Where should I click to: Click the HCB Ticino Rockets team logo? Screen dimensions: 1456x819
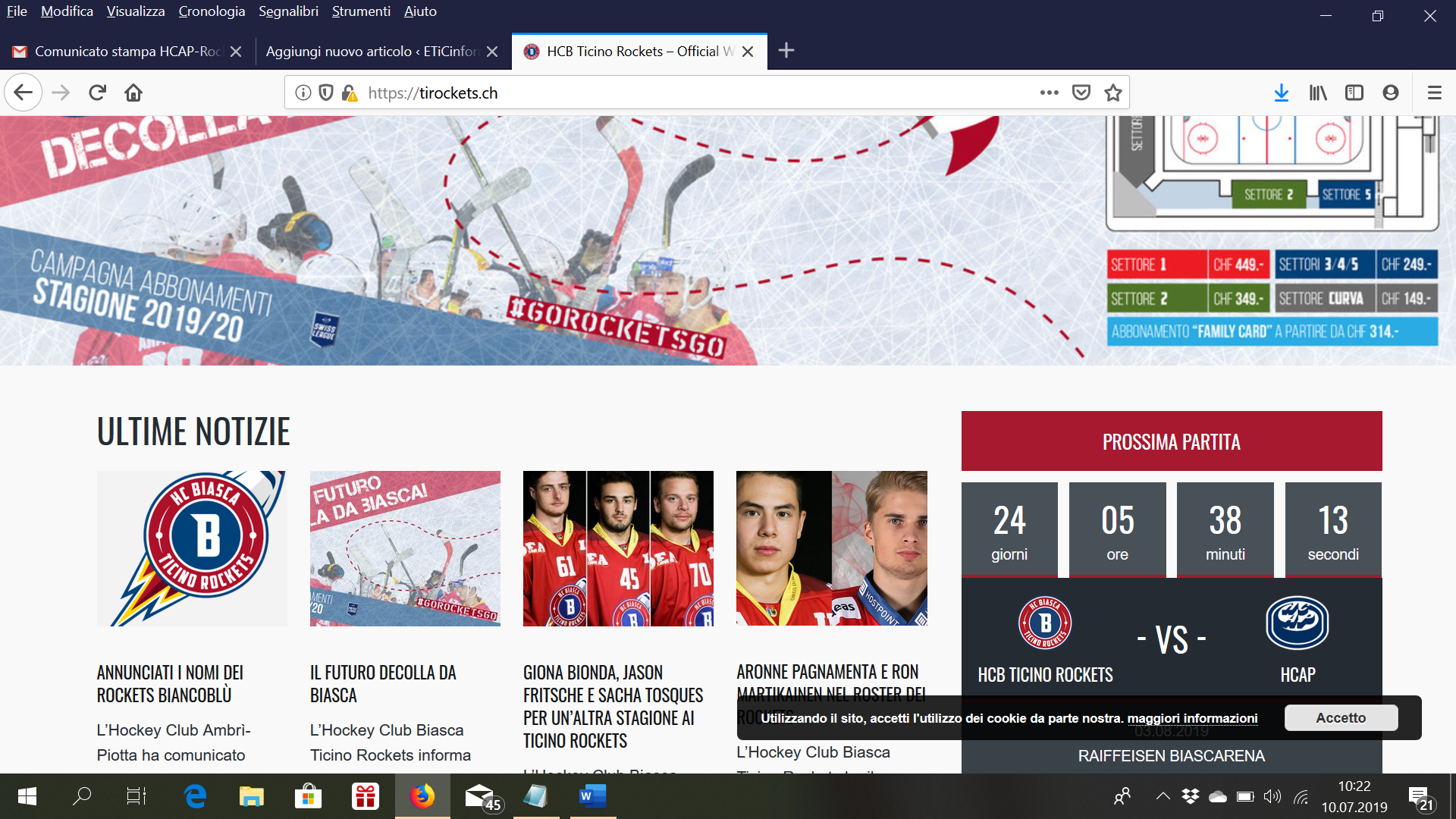click(x=1045, y=623)
